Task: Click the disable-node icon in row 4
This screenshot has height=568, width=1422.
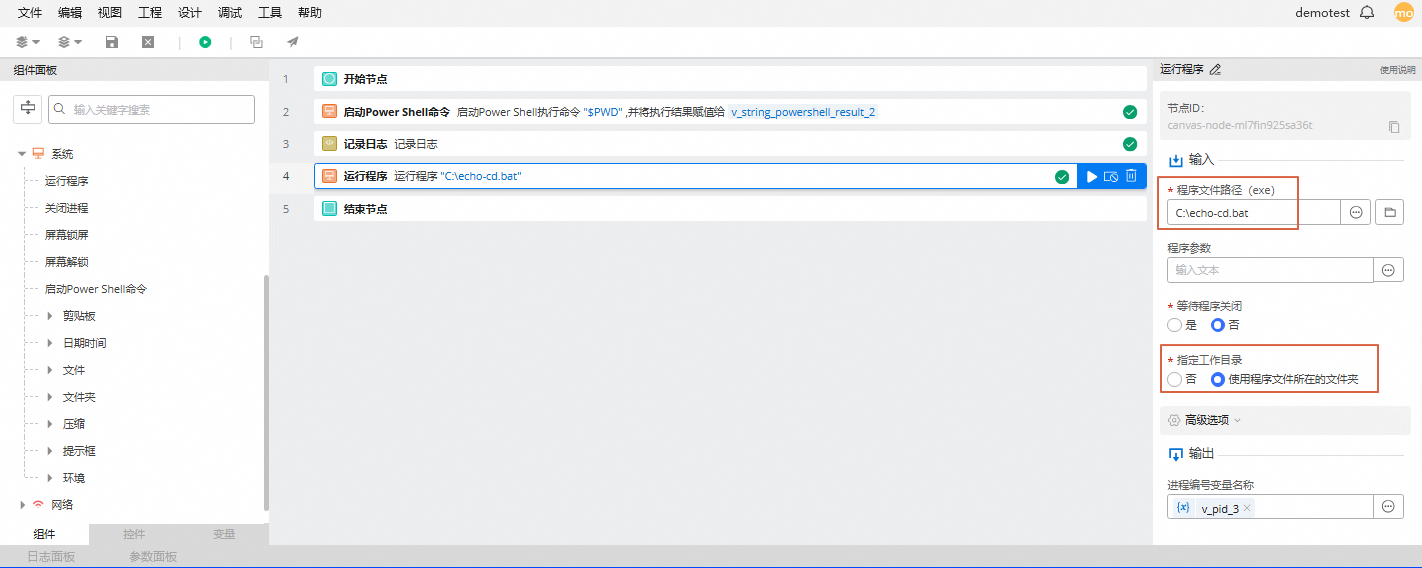Action: click(x=1111, y=177)
